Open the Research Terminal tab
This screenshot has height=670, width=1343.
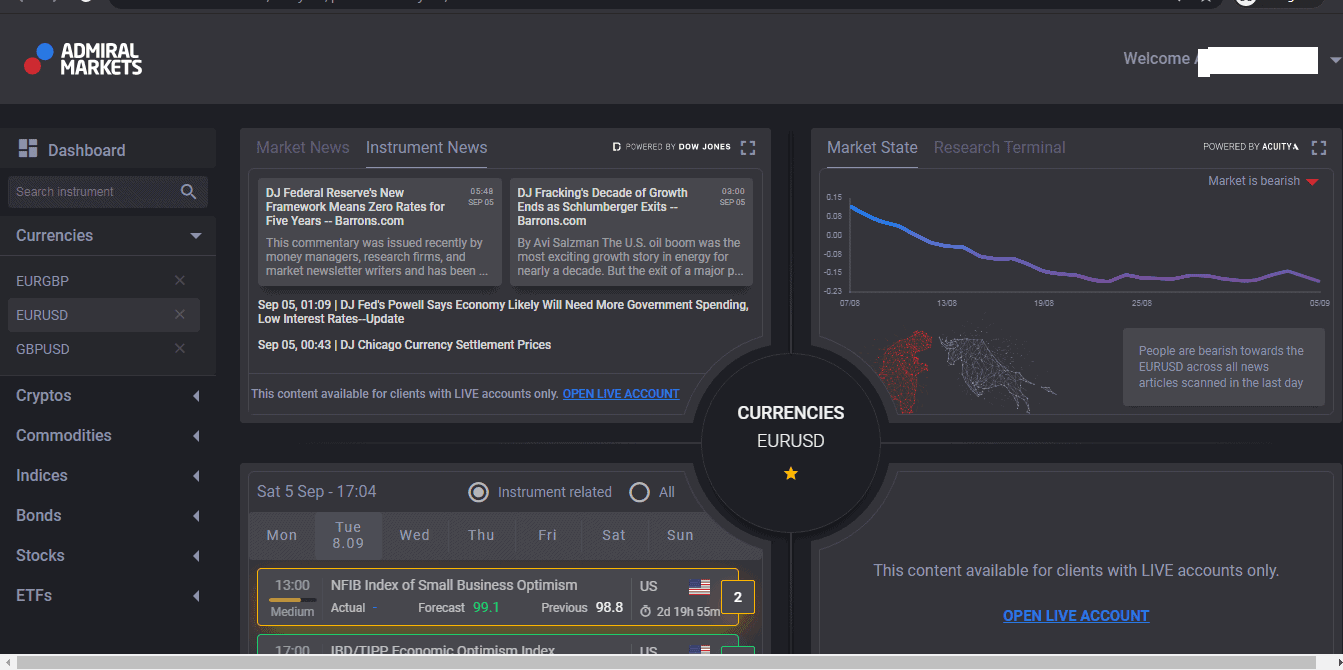(999, 147)
